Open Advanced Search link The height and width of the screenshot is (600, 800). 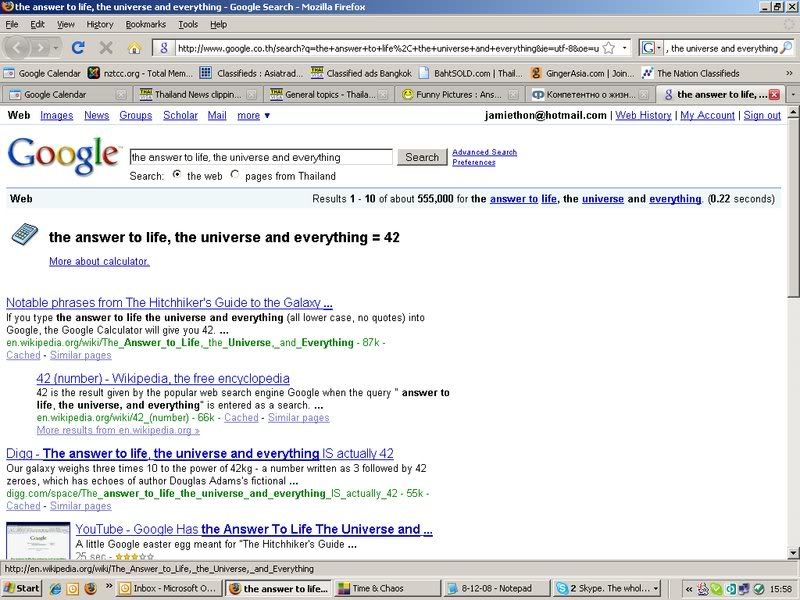[484, 152]
